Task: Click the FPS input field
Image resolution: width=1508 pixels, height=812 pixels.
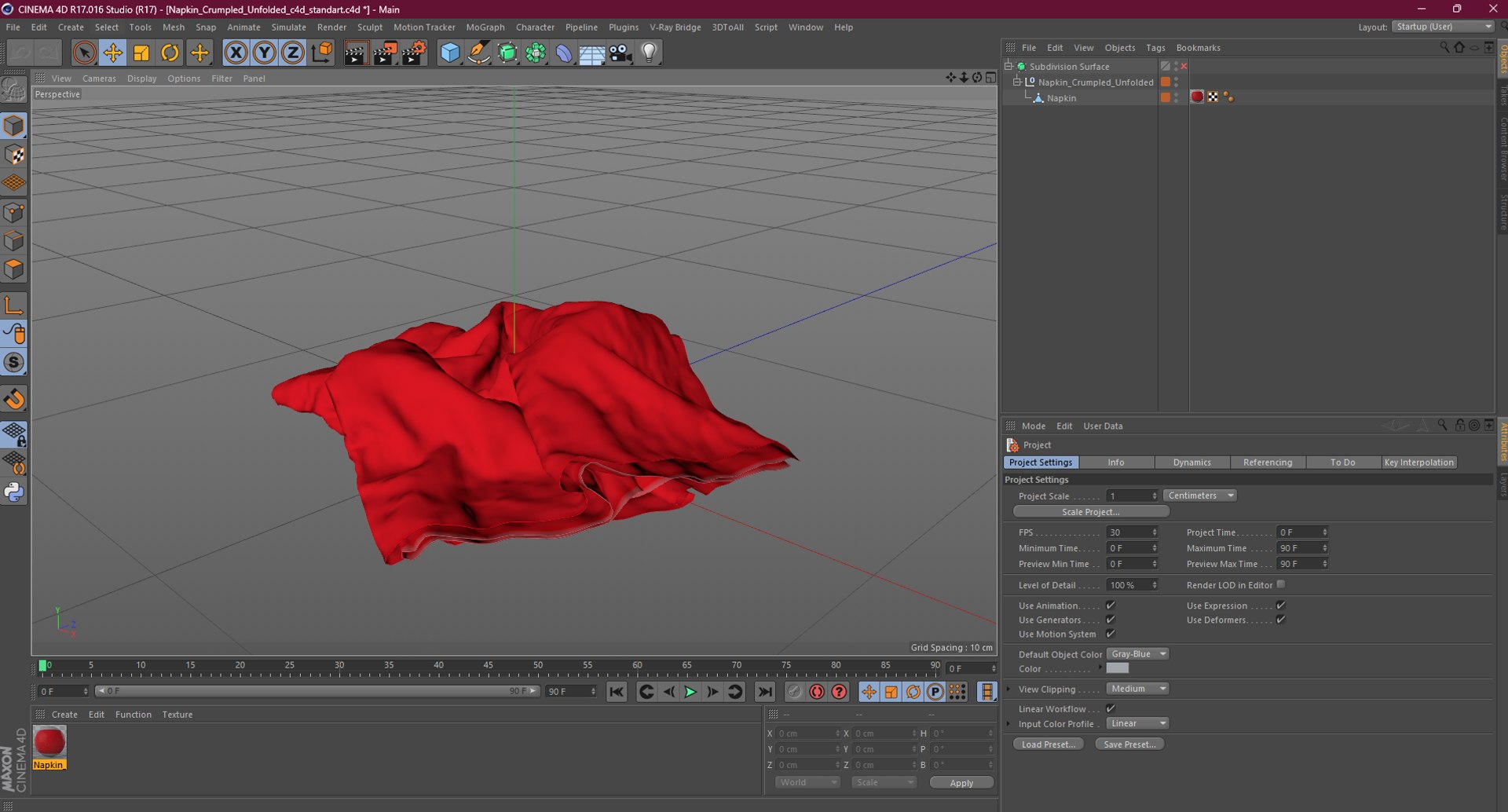Action: [x=1132, y=532]
